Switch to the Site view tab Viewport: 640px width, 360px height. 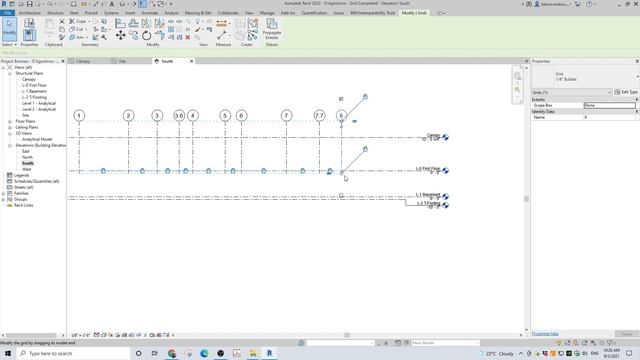pos(122,61)
